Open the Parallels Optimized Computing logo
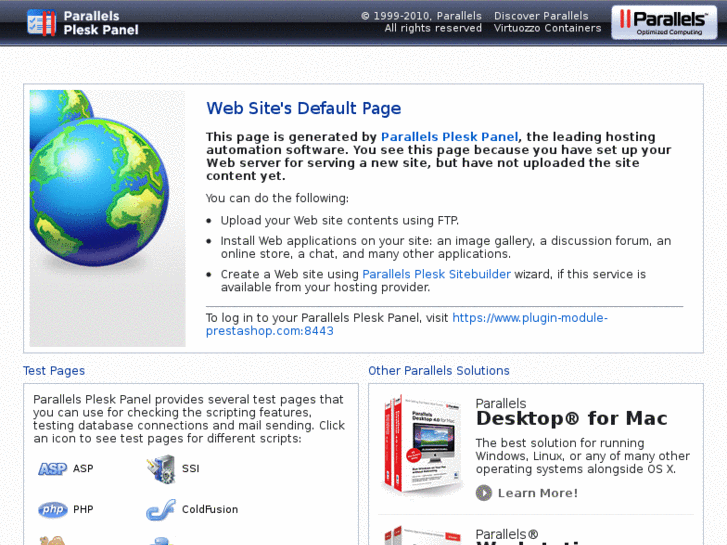The width and height of the screenshot is (727, 545). pos(664,22)
